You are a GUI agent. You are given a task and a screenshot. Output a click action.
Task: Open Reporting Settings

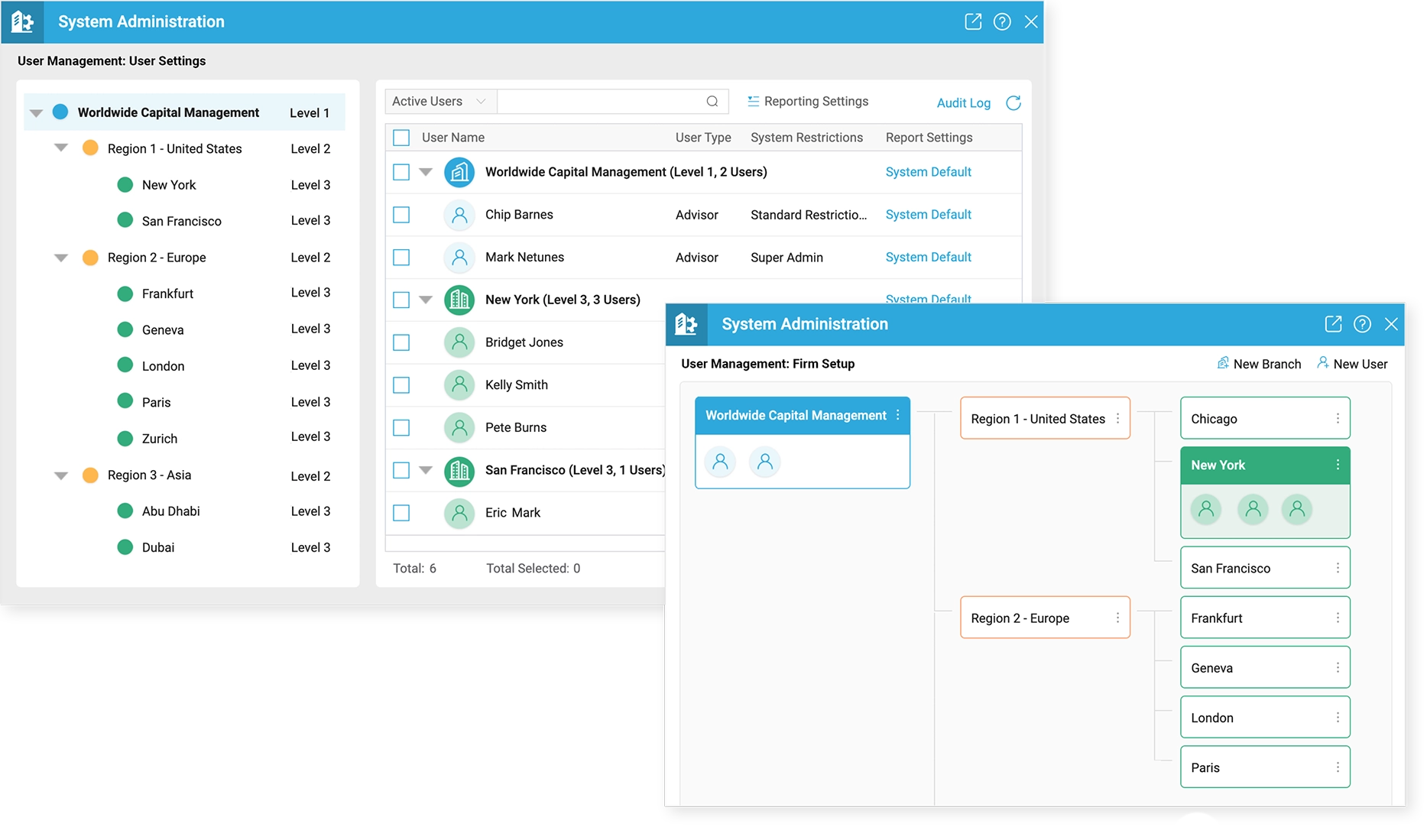click(x=808, y=102)
